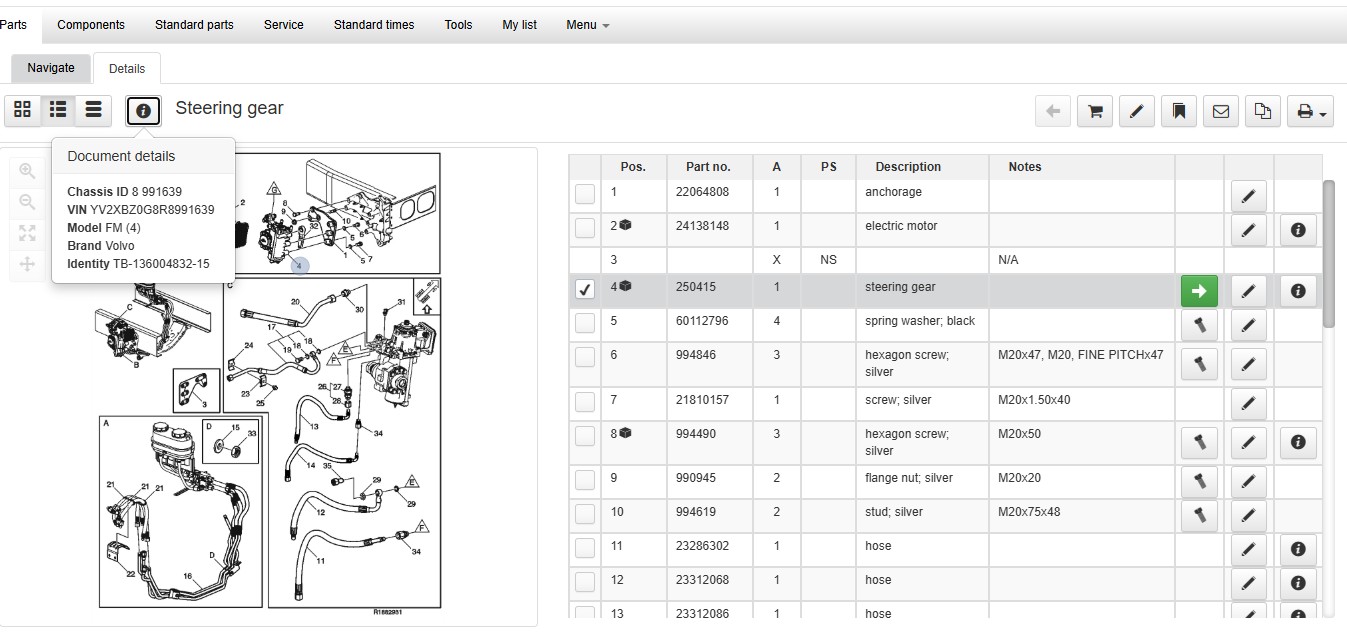Viewport: 1347px width, 634px height.
Task: Open the My list menu item
Action: 519,25
